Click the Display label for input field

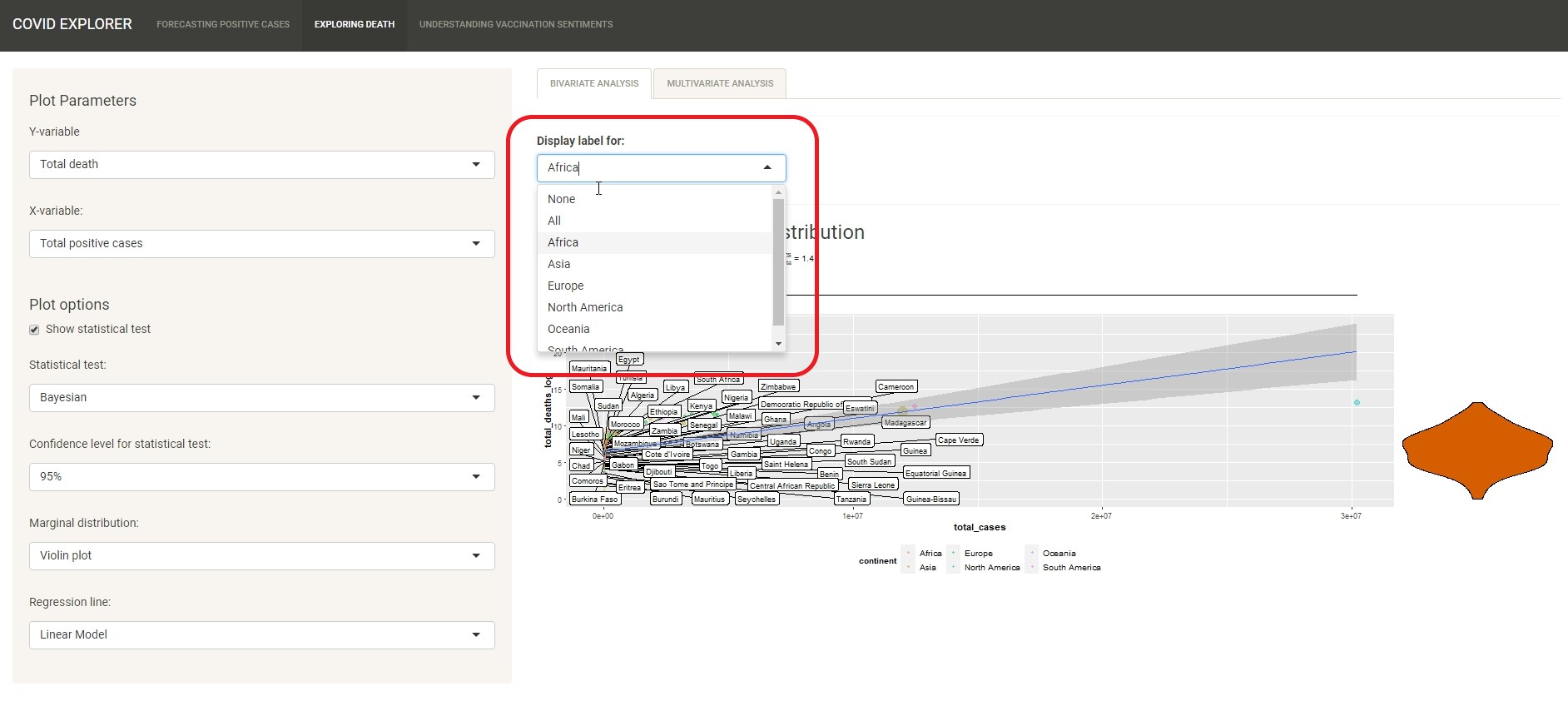649,168
